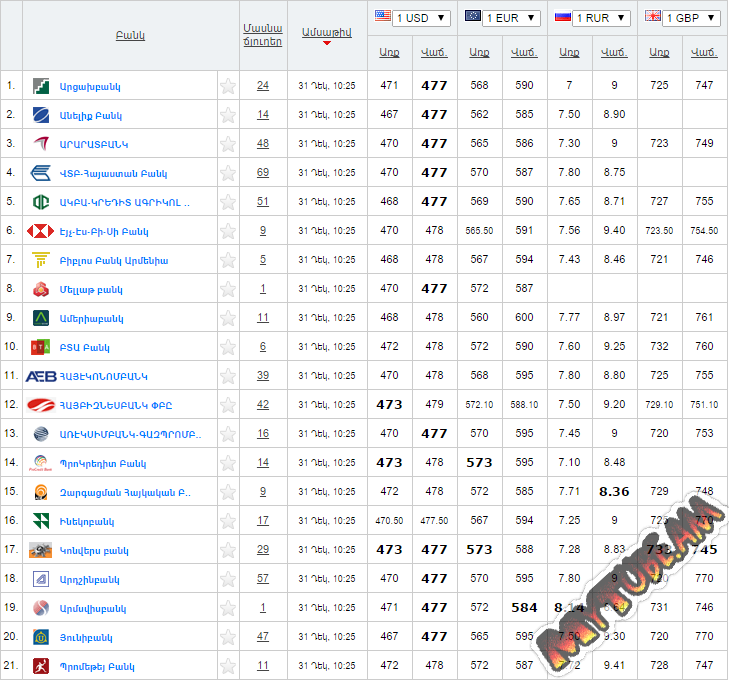Viewport: 729px width, 680px height.
Task: Click the Mellat Bank logo icon
Action: coord(41,289)
